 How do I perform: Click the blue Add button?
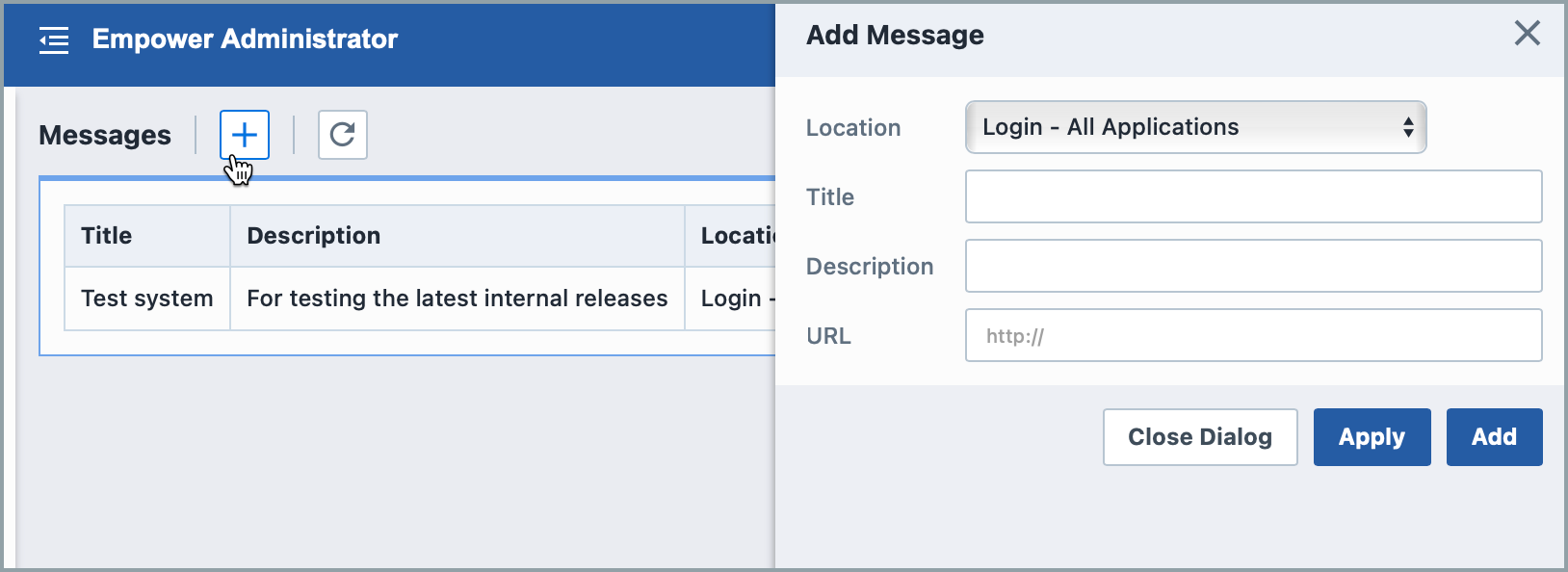coord(1494,437)
